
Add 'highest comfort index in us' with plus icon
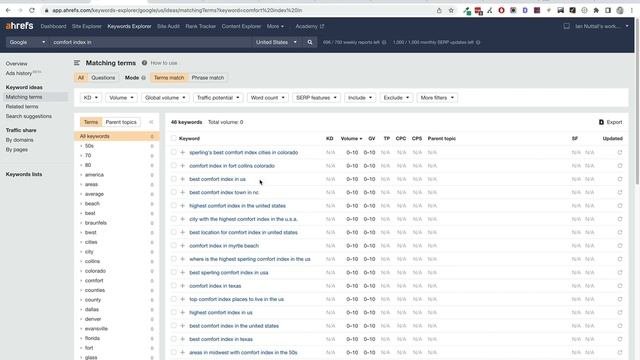point(182,312)
